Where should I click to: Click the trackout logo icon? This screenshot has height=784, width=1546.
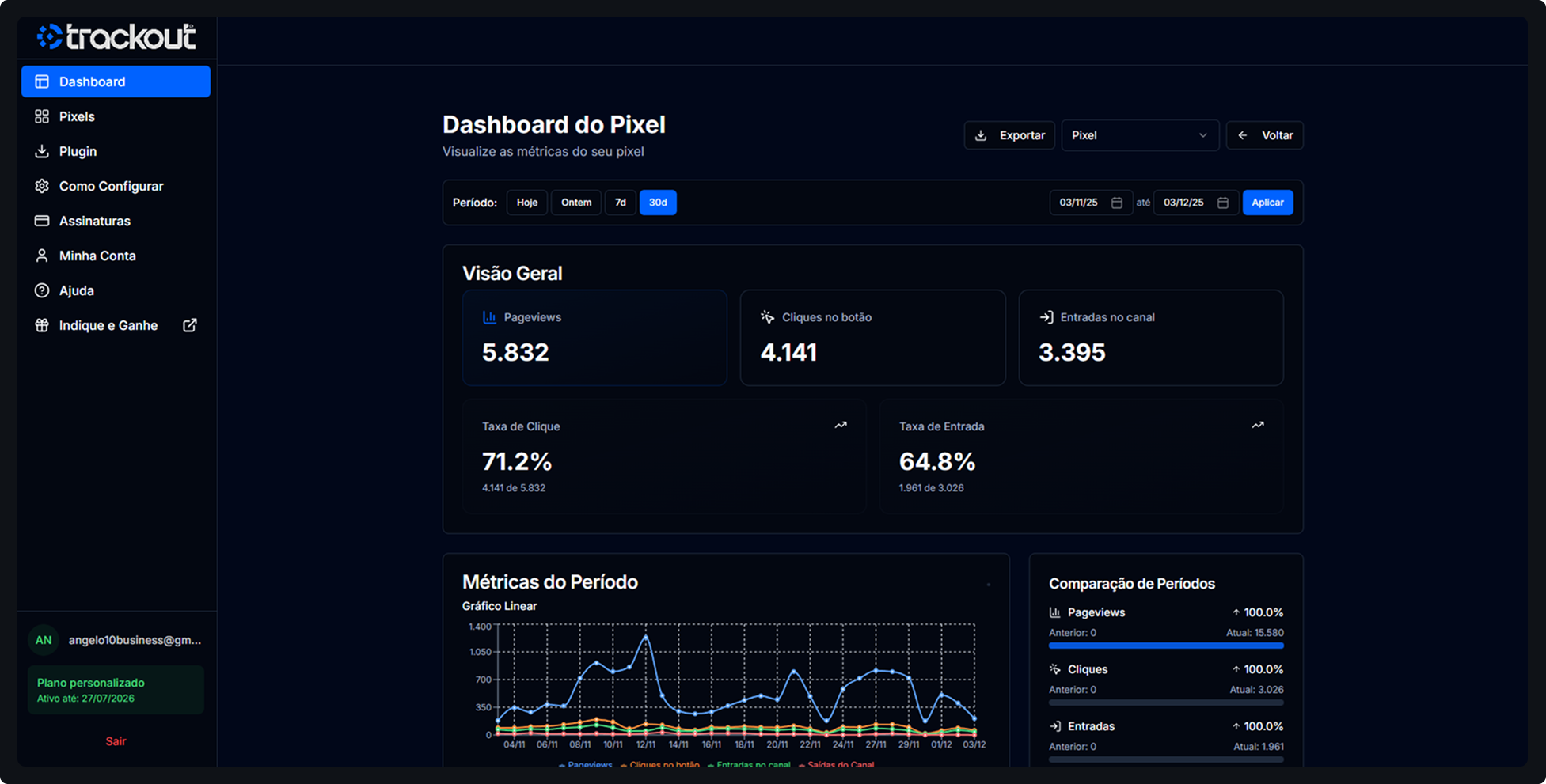(x=50, y=36)
